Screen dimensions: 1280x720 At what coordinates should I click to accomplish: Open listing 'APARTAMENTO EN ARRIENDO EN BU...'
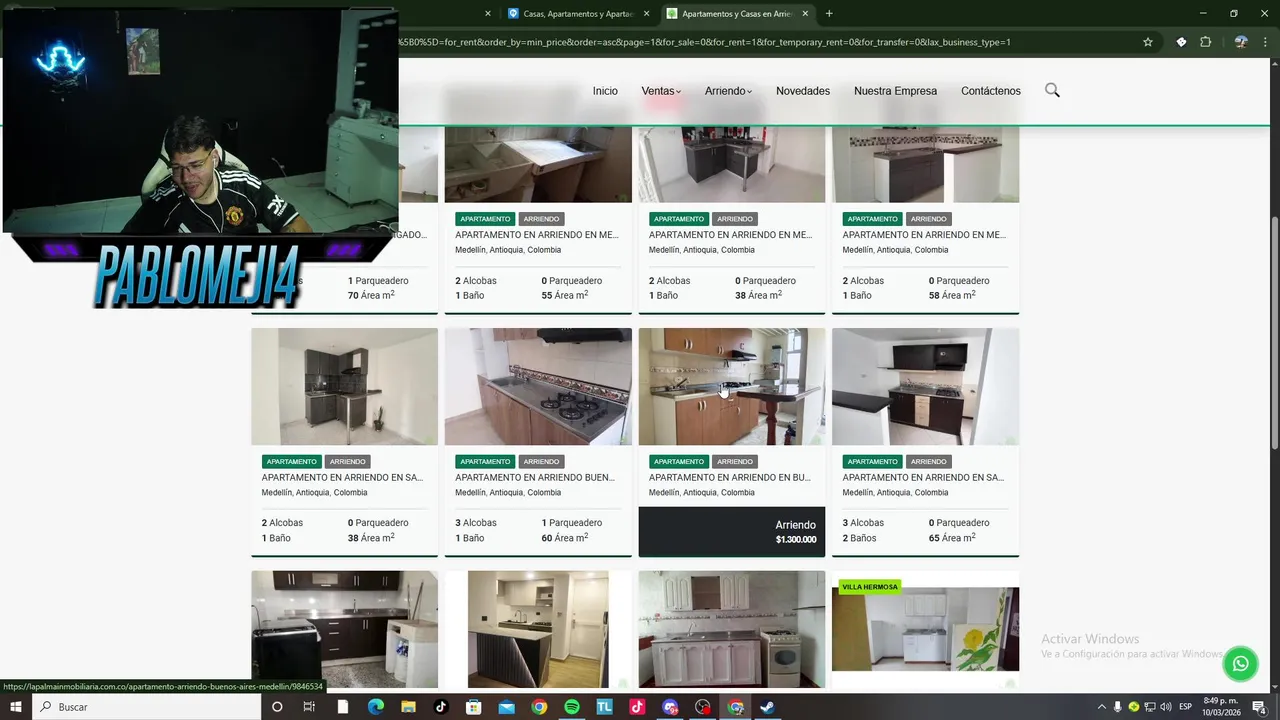click(x=729, y=478)
